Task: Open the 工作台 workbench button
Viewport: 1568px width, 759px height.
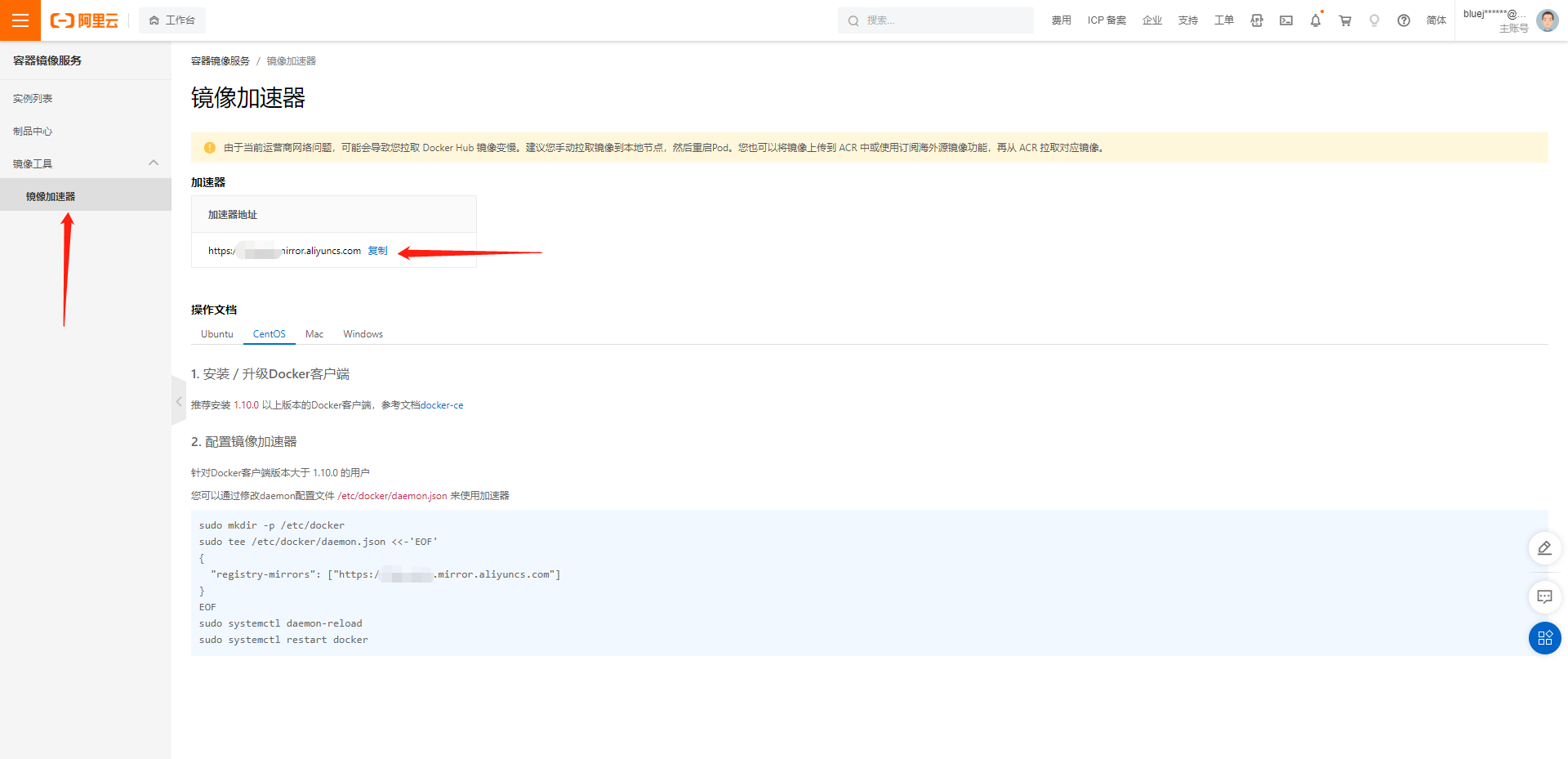Action: [172, 20]
